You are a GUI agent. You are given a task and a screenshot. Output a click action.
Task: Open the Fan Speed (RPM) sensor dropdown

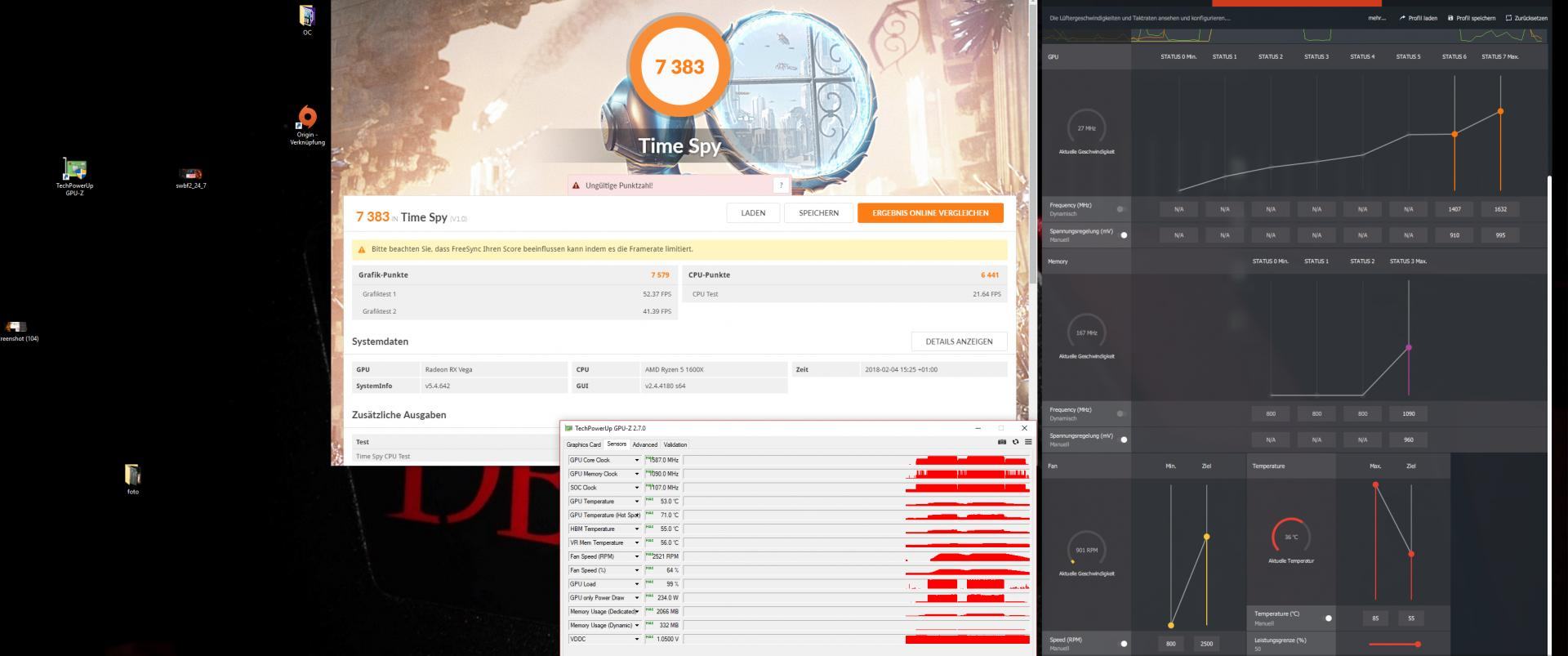(x=637, y=556)
